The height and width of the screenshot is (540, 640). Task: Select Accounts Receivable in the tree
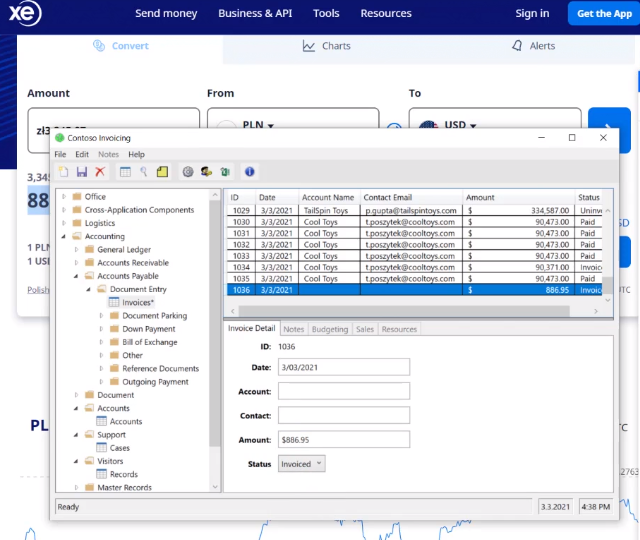point(133,263)
